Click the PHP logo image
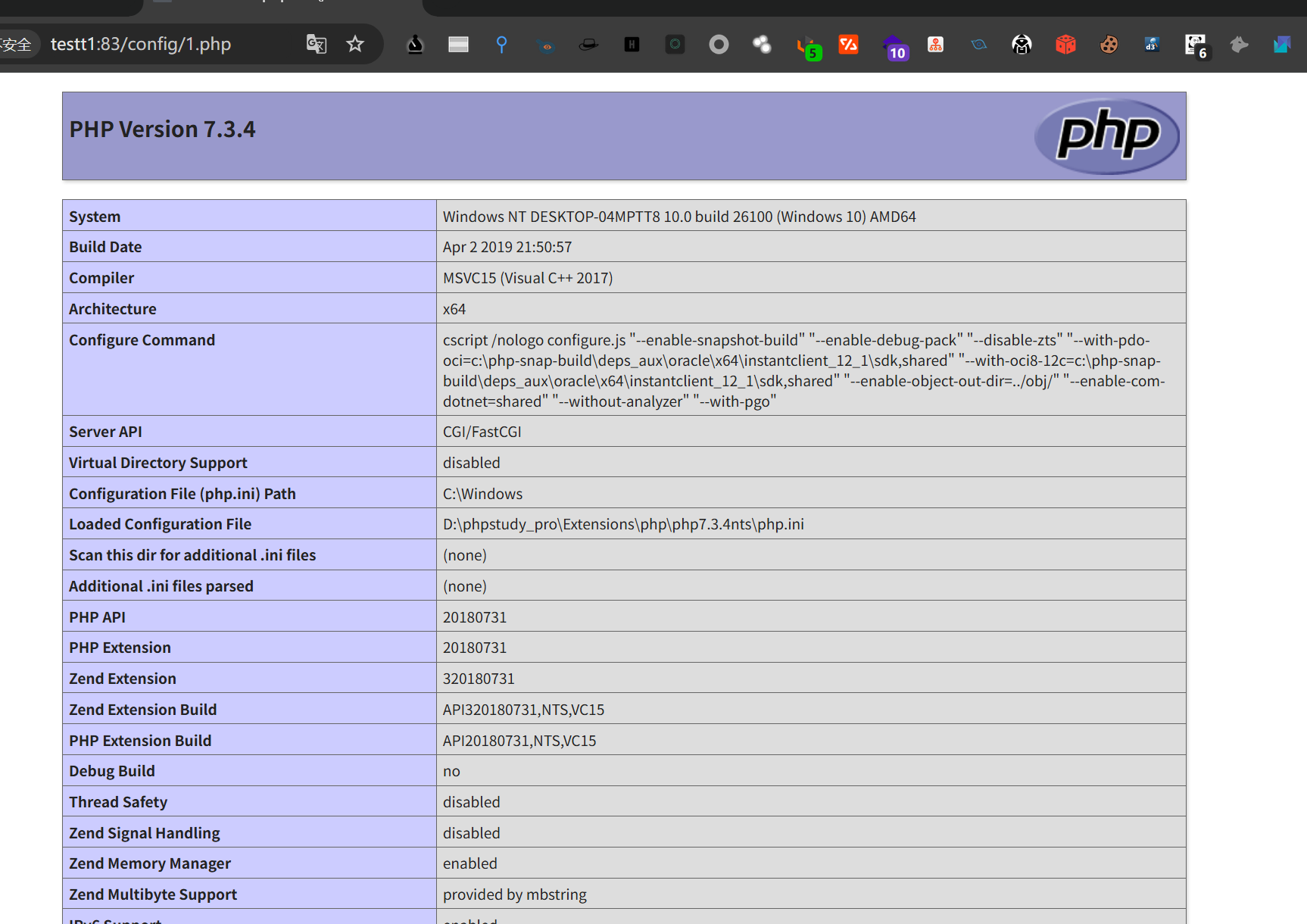This screenshot has width=1307, height=924. tap(1107, 136)
